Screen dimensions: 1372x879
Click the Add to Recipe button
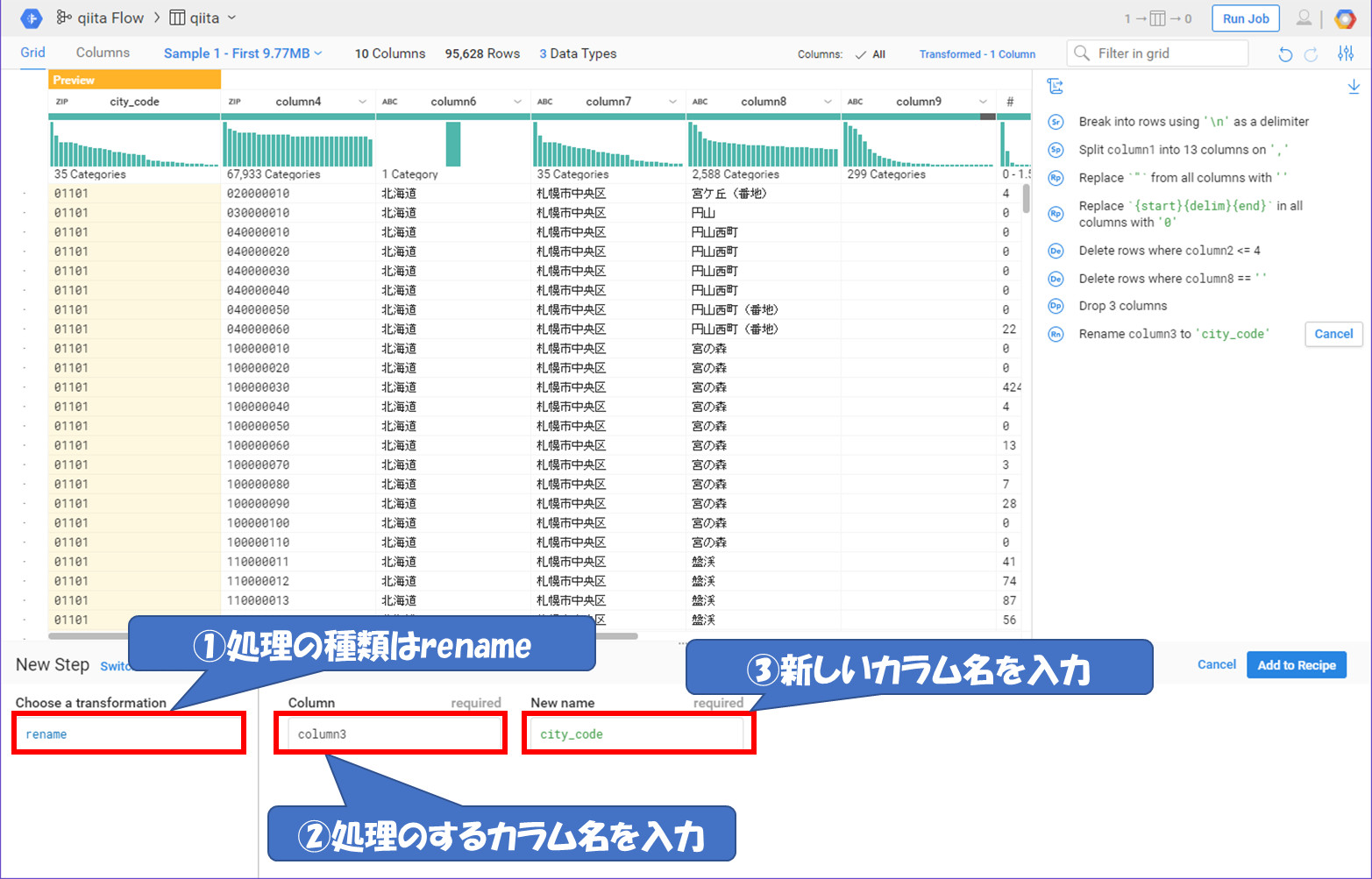pos(1296,665)
